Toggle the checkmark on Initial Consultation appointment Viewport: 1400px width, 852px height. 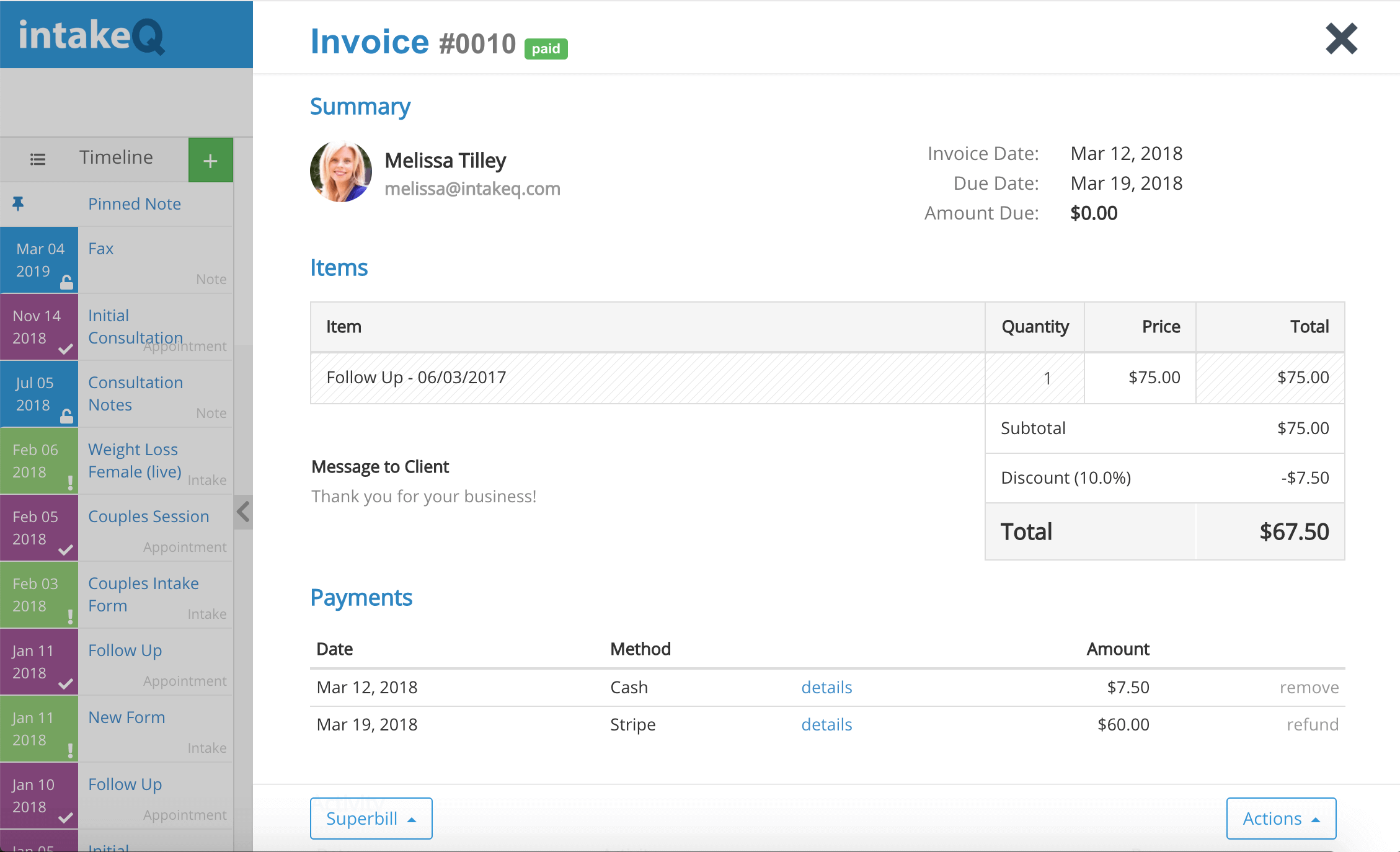click(66, 348)
